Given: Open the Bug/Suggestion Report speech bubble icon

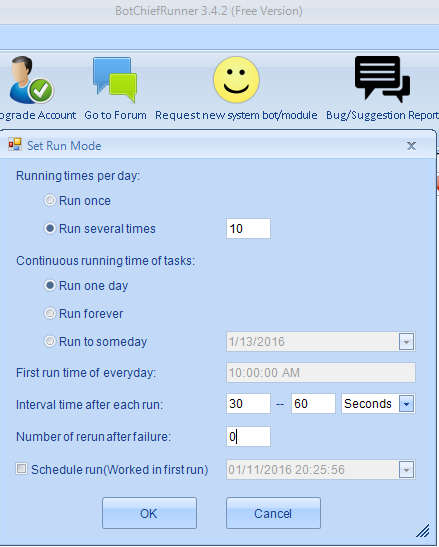Looking at the screenshot, I should 382,79.
